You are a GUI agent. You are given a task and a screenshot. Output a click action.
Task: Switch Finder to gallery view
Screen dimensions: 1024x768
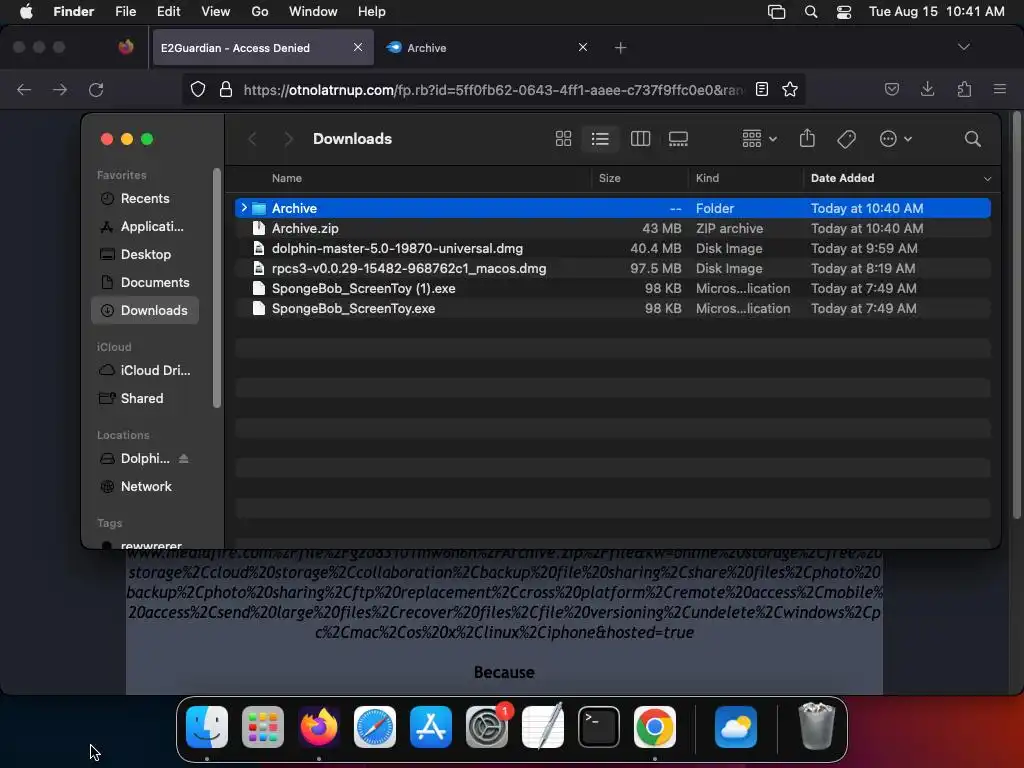(678, 138)
